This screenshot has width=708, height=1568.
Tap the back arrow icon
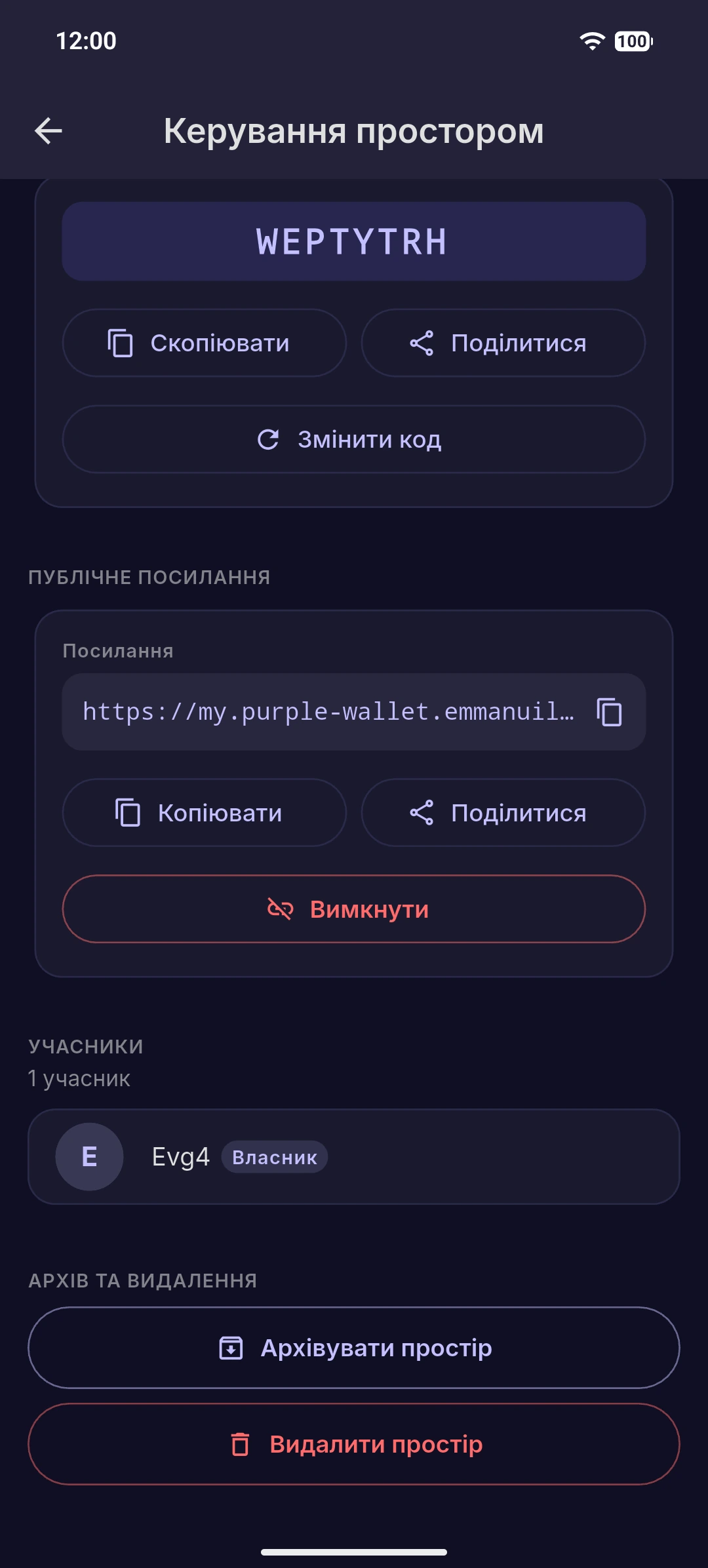(49, 131)
